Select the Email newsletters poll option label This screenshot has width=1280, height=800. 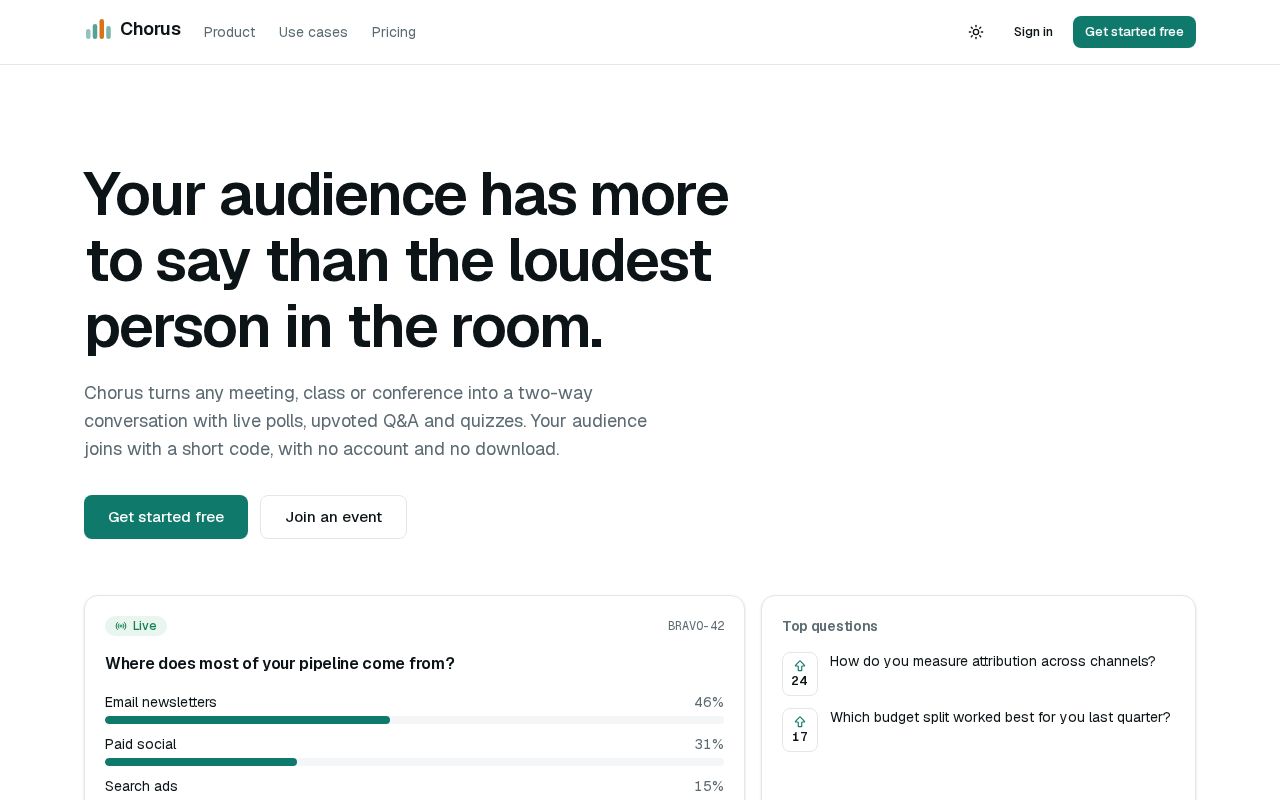coord(161,702)
